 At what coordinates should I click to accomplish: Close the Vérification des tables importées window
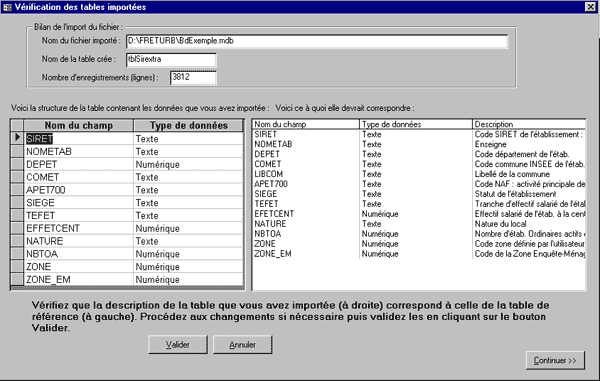click(x=590, y=7)
